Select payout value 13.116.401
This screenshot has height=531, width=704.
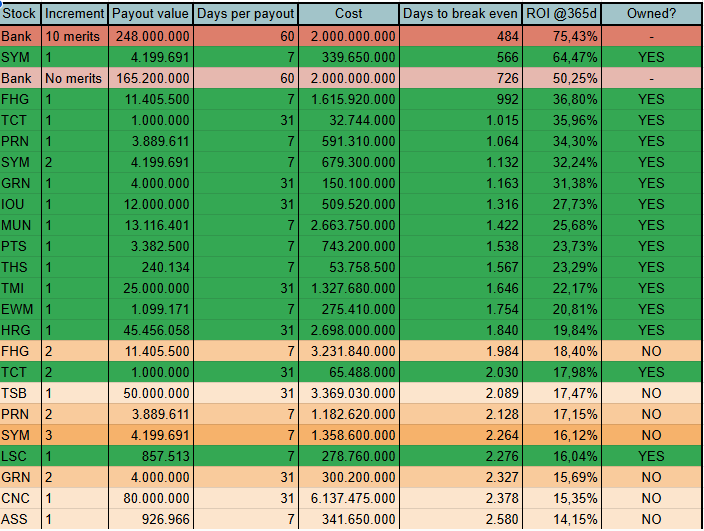click(x=150, y=225)
